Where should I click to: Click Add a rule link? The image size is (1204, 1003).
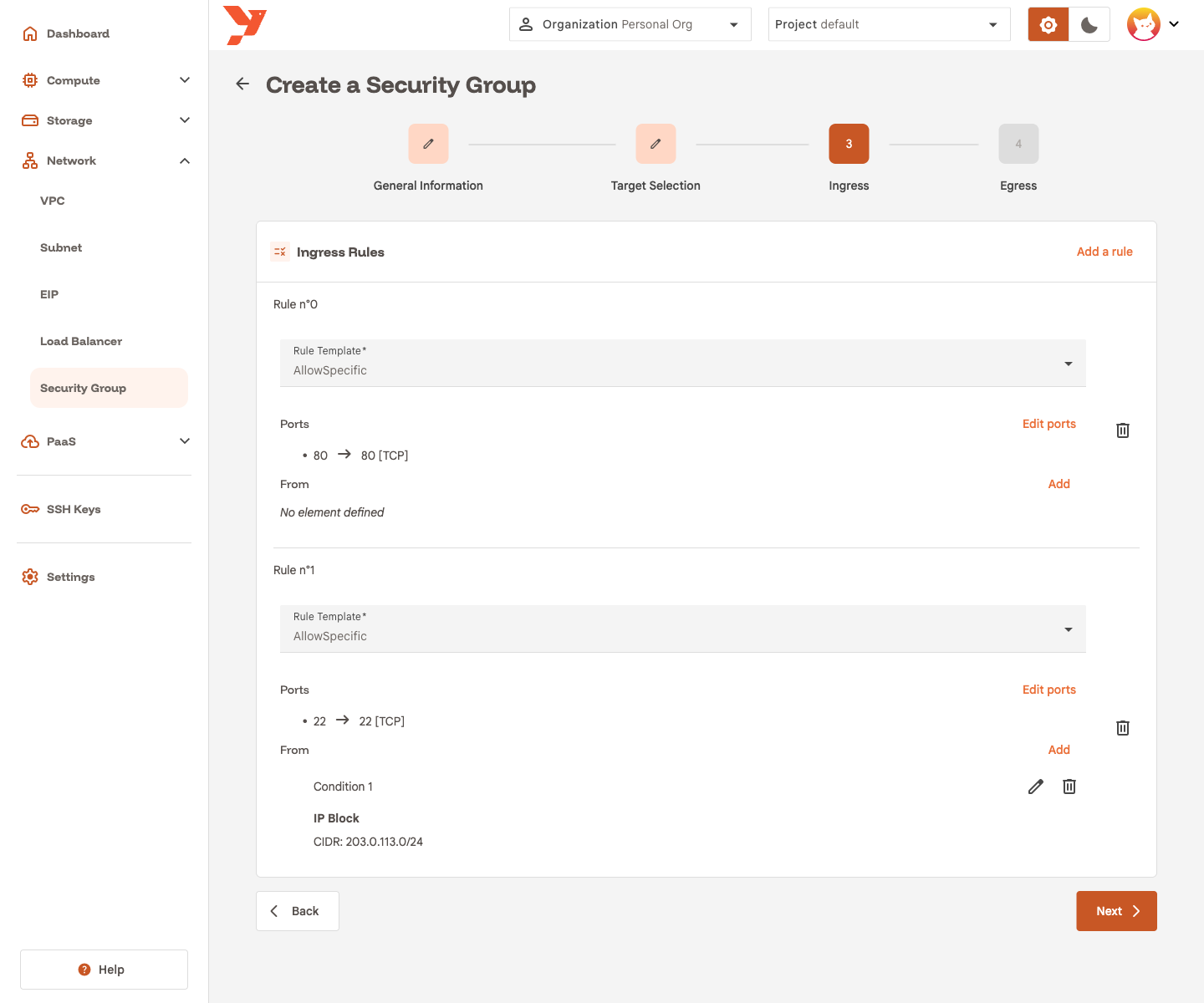[1105, 252]
